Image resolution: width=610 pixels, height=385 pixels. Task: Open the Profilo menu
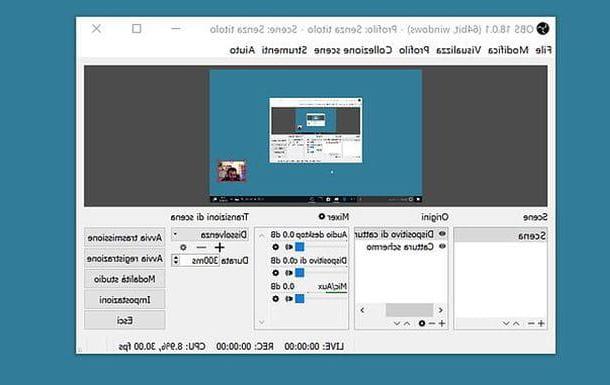tap(414, 50)
